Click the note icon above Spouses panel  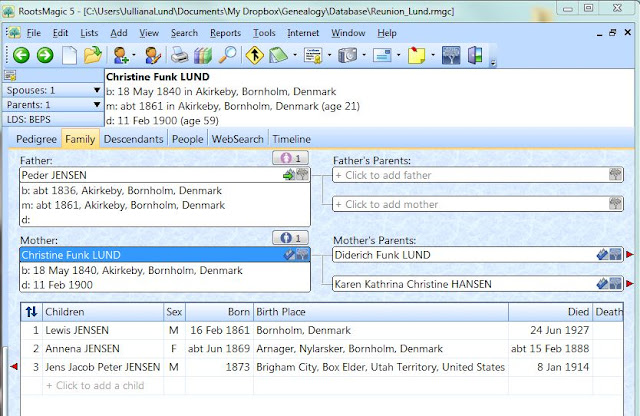pos(10,76)
